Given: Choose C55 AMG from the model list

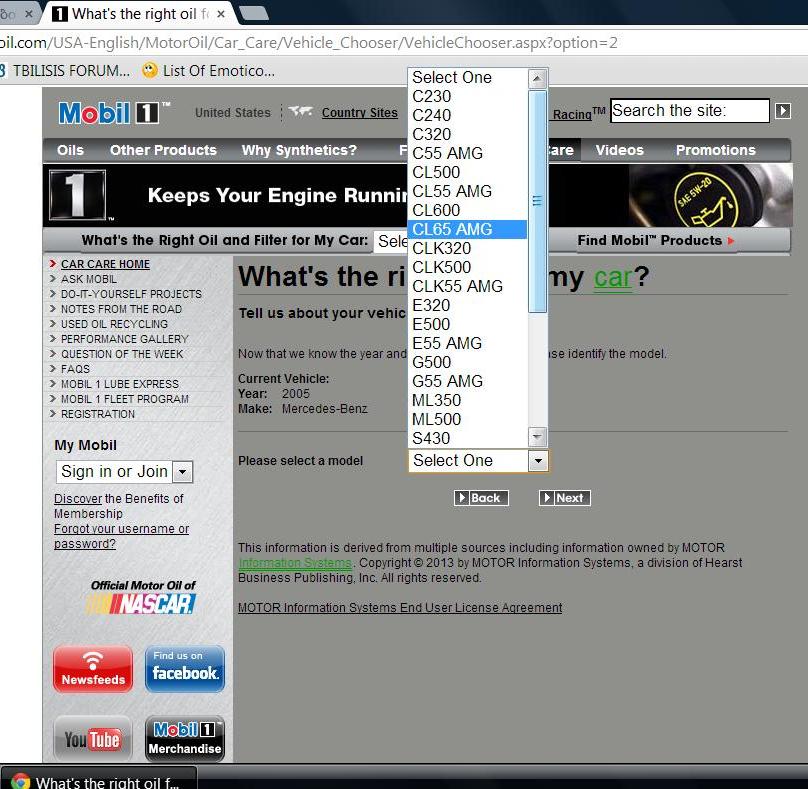Looking at the screenshot, I should [x=468, y=153].
